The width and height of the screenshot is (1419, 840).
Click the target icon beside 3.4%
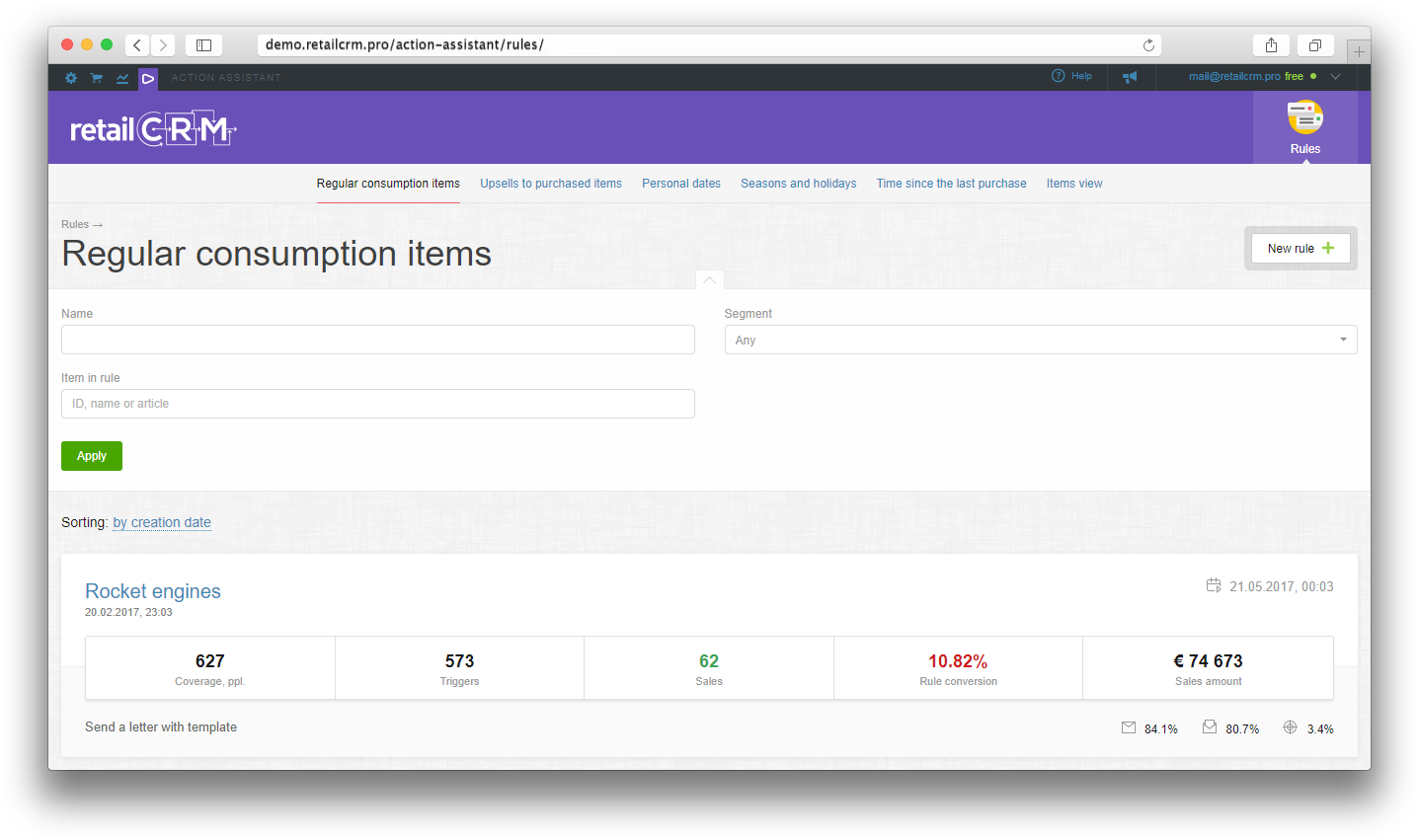click(1290, 727)
